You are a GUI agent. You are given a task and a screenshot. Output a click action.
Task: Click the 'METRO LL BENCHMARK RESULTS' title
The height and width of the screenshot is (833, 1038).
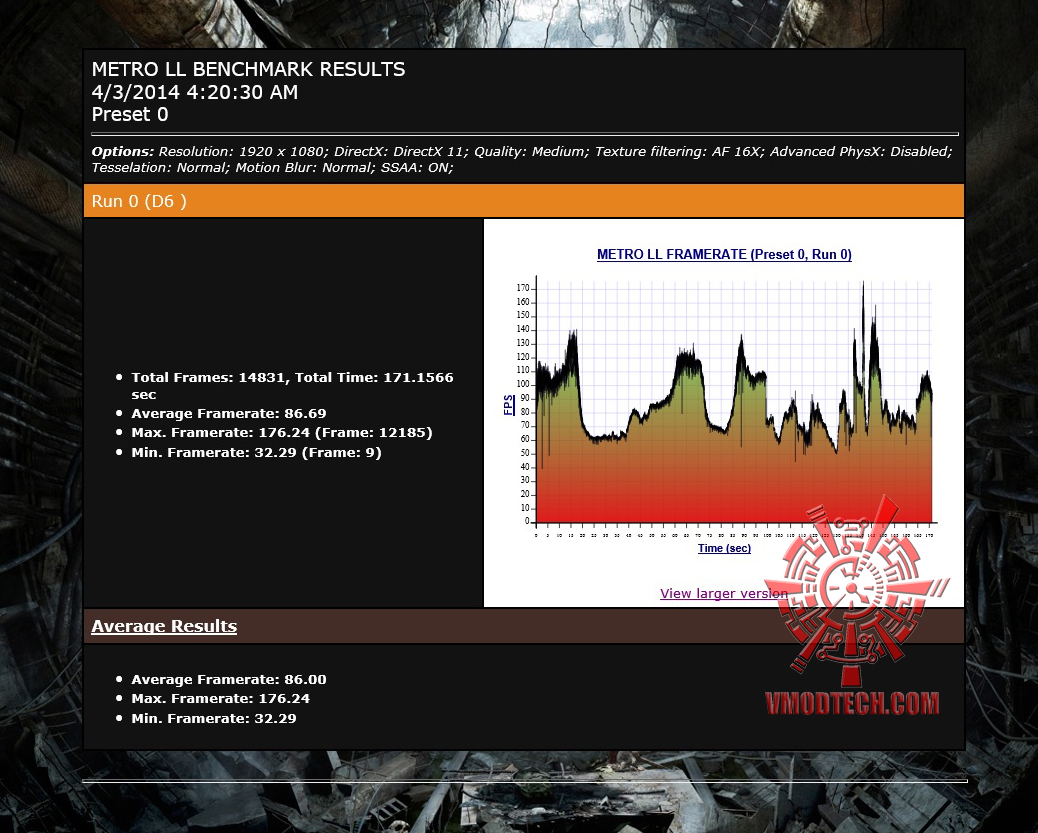coord(248,70)
